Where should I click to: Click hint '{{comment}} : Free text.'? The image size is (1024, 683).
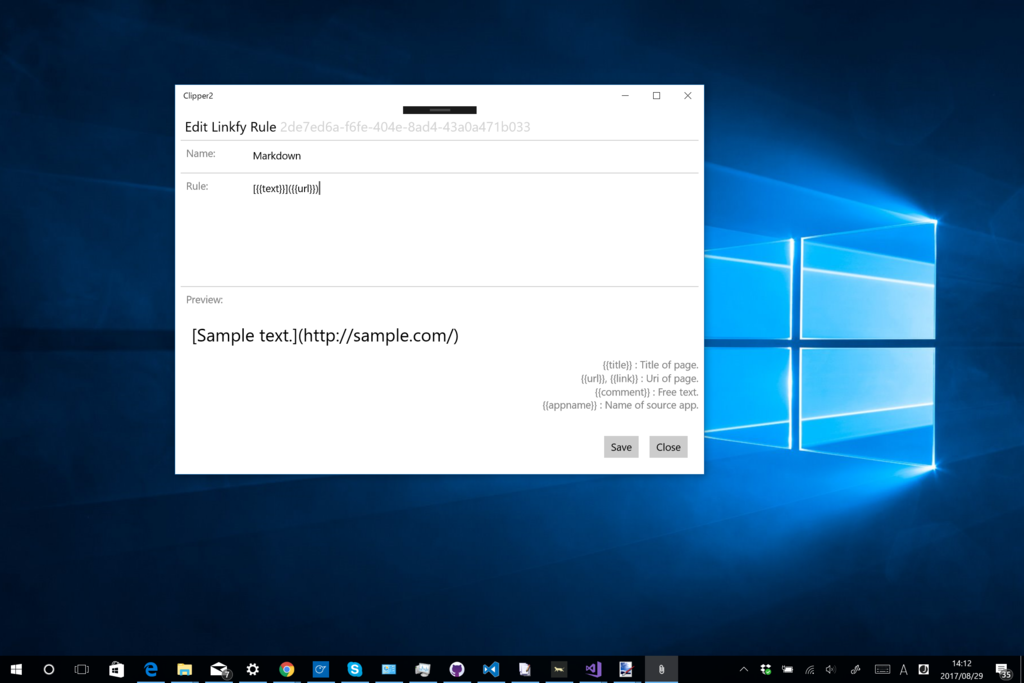pos(647,392)
